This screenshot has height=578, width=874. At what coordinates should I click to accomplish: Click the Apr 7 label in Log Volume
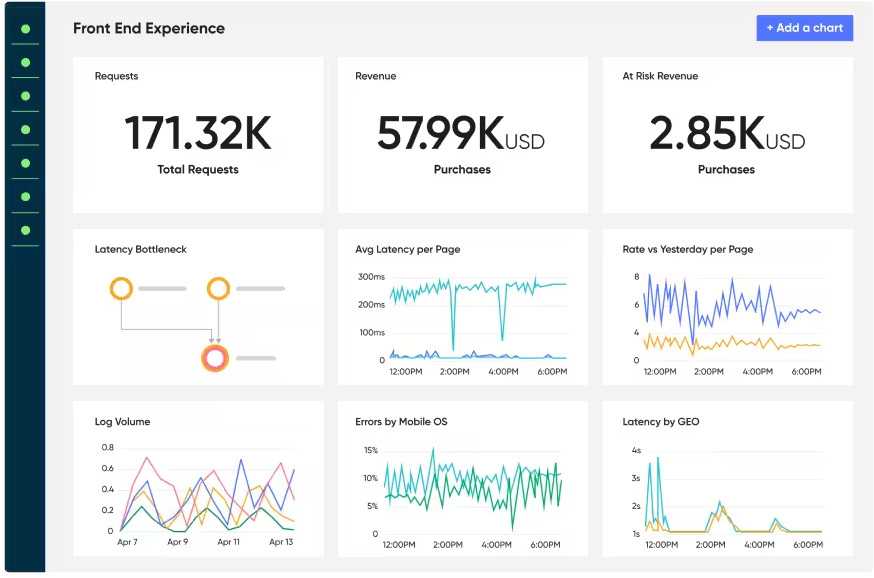click(x=127, y=542)
